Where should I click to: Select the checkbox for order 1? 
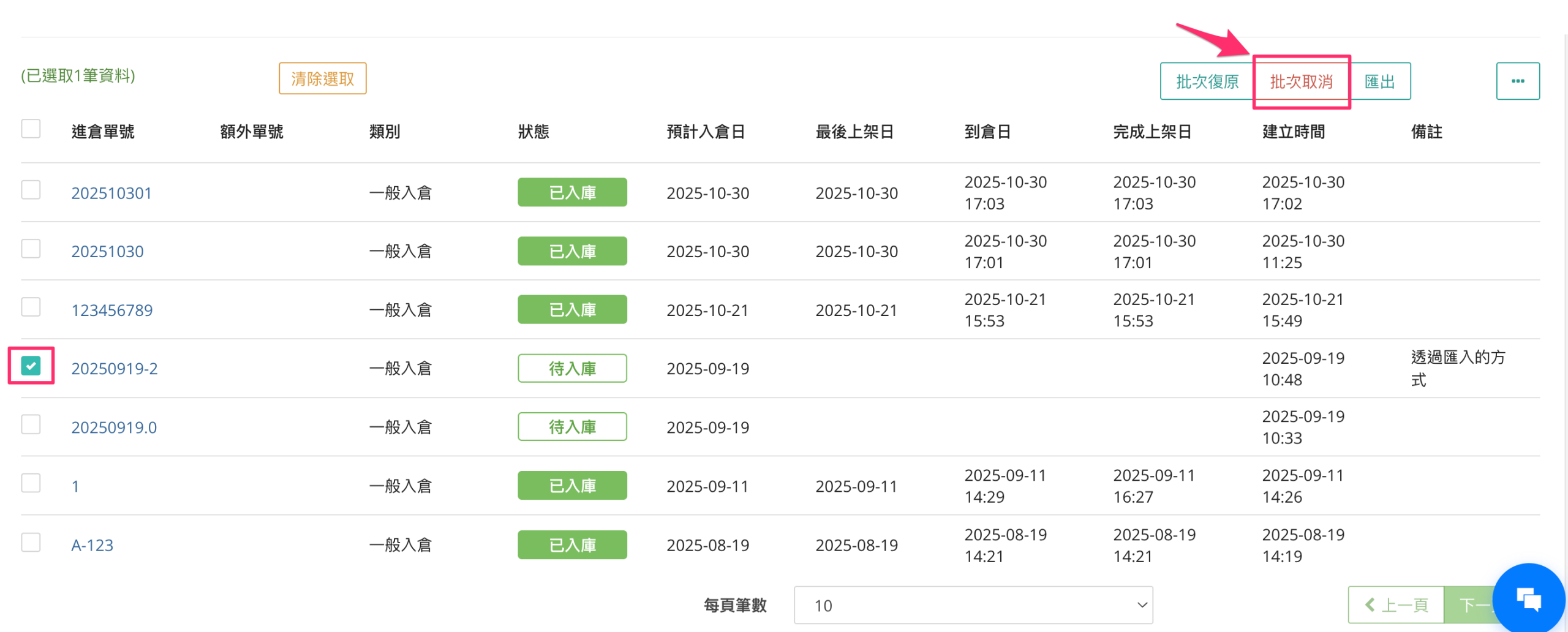pyautogui.click(x=31, y=484)
